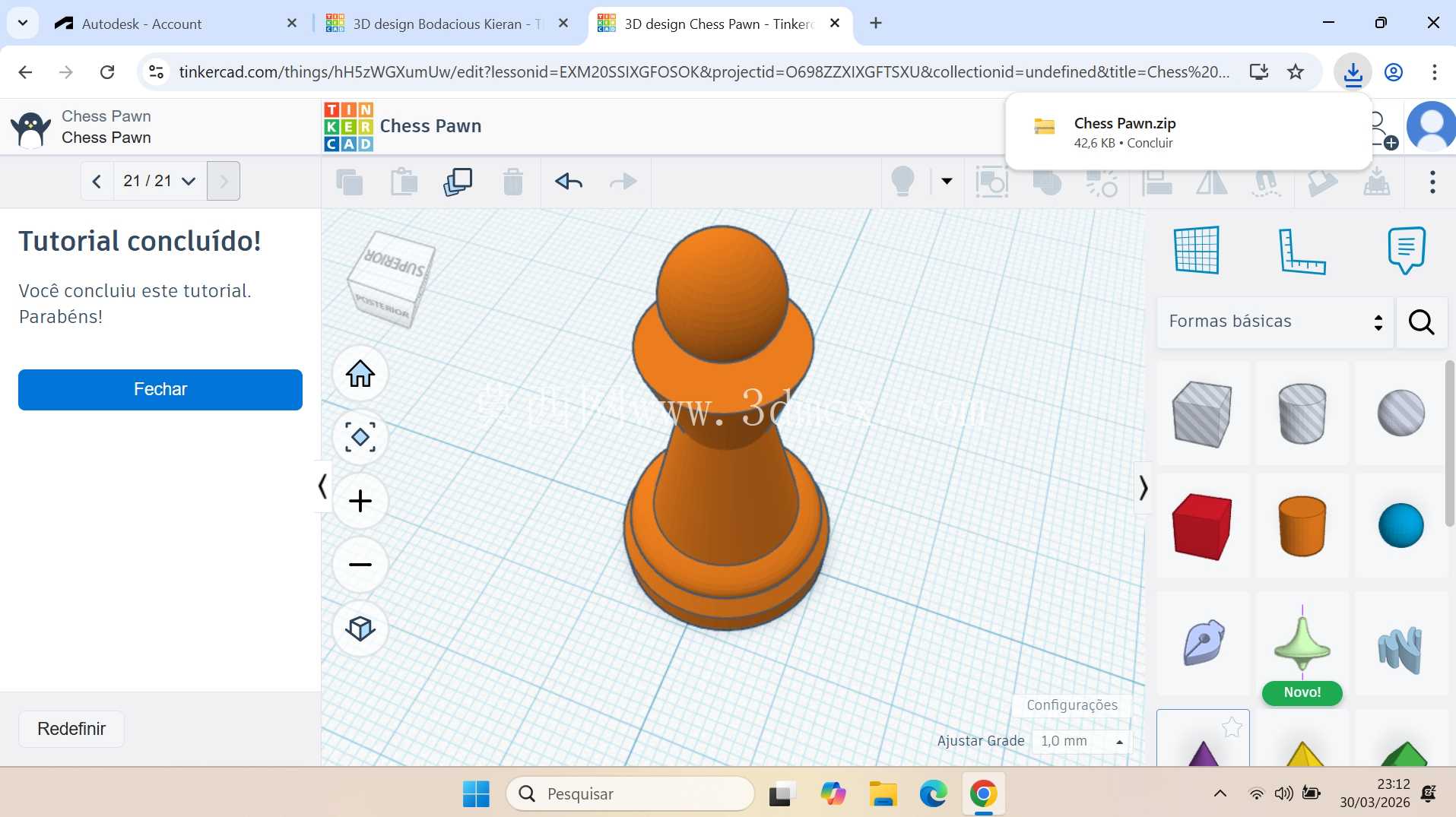Expand the show all dropdown arrow

(x=947, y=182)
